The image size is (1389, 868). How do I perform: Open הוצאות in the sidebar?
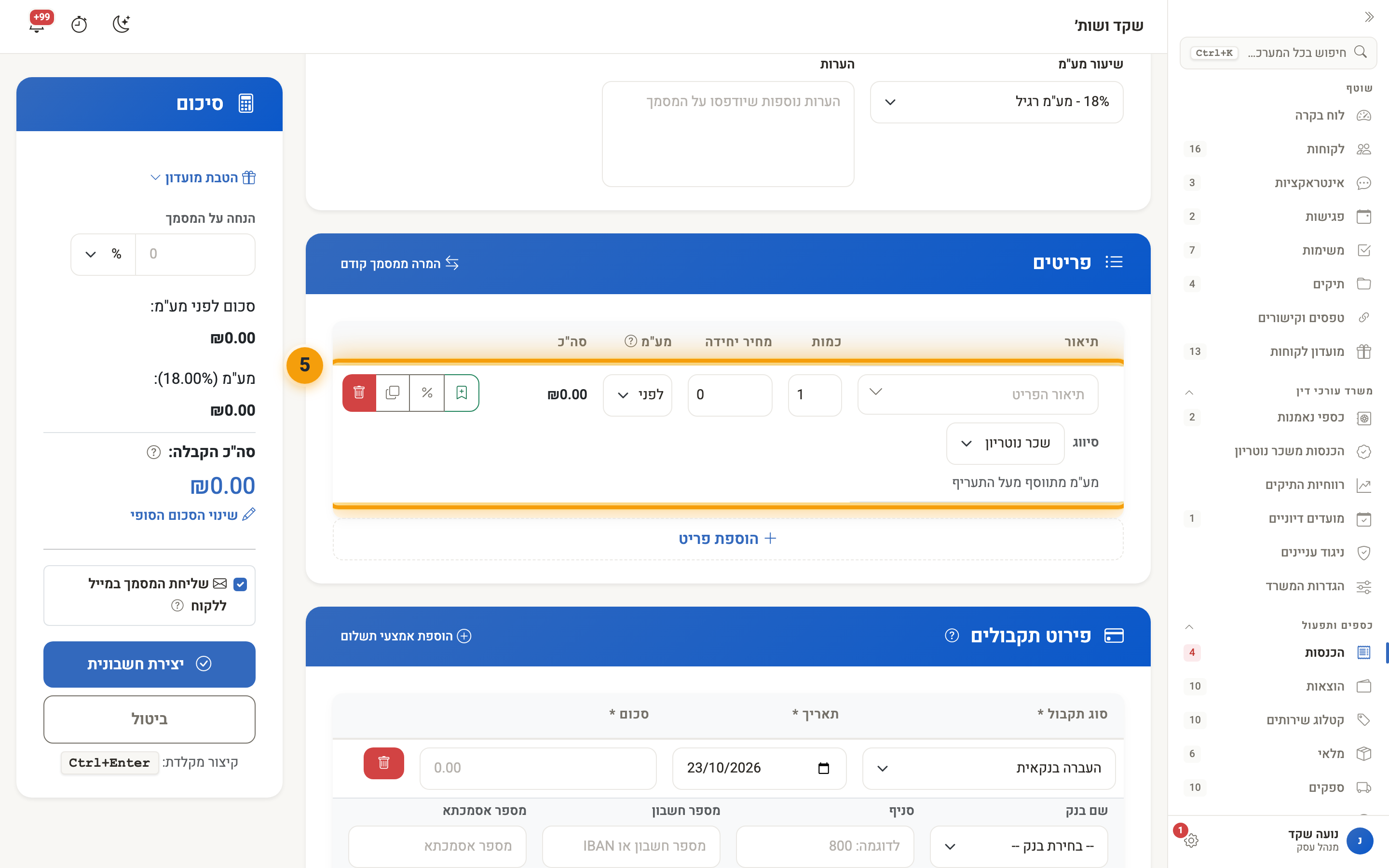1278,686
